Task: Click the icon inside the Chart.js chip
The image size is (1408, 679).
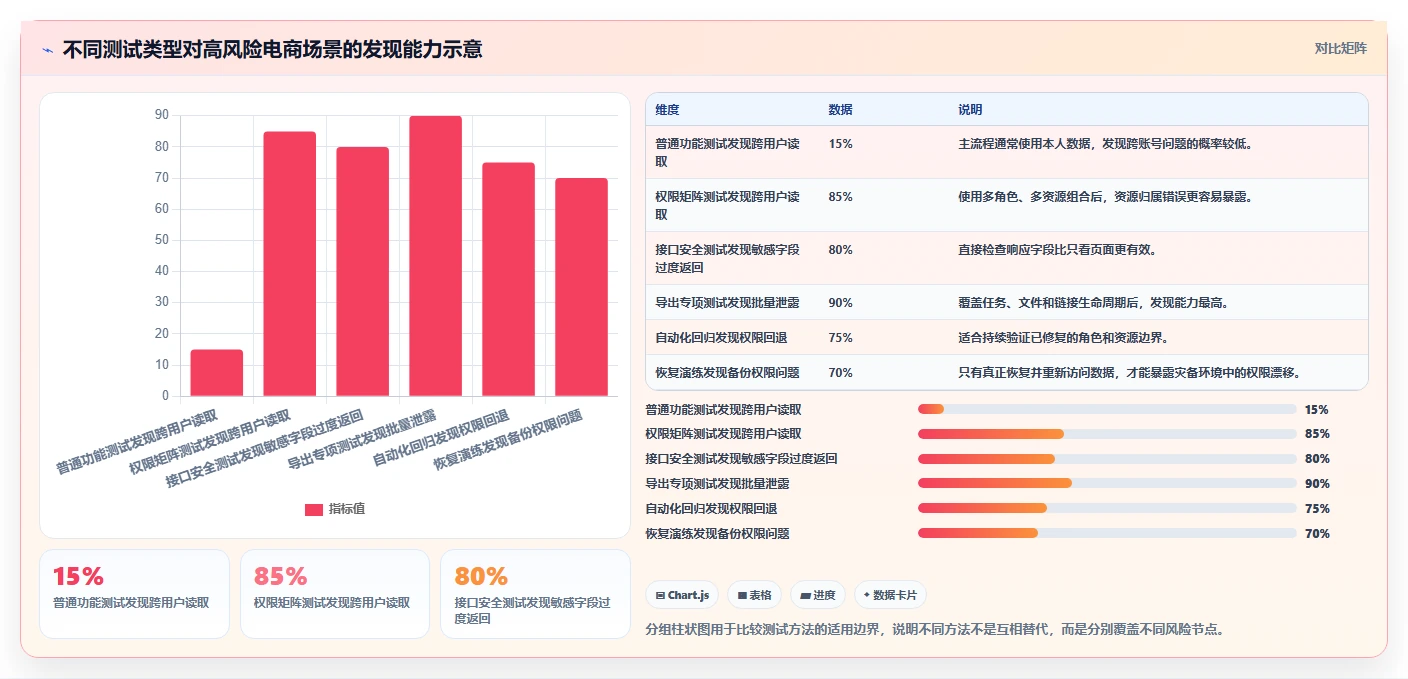Action: [660, 595]
